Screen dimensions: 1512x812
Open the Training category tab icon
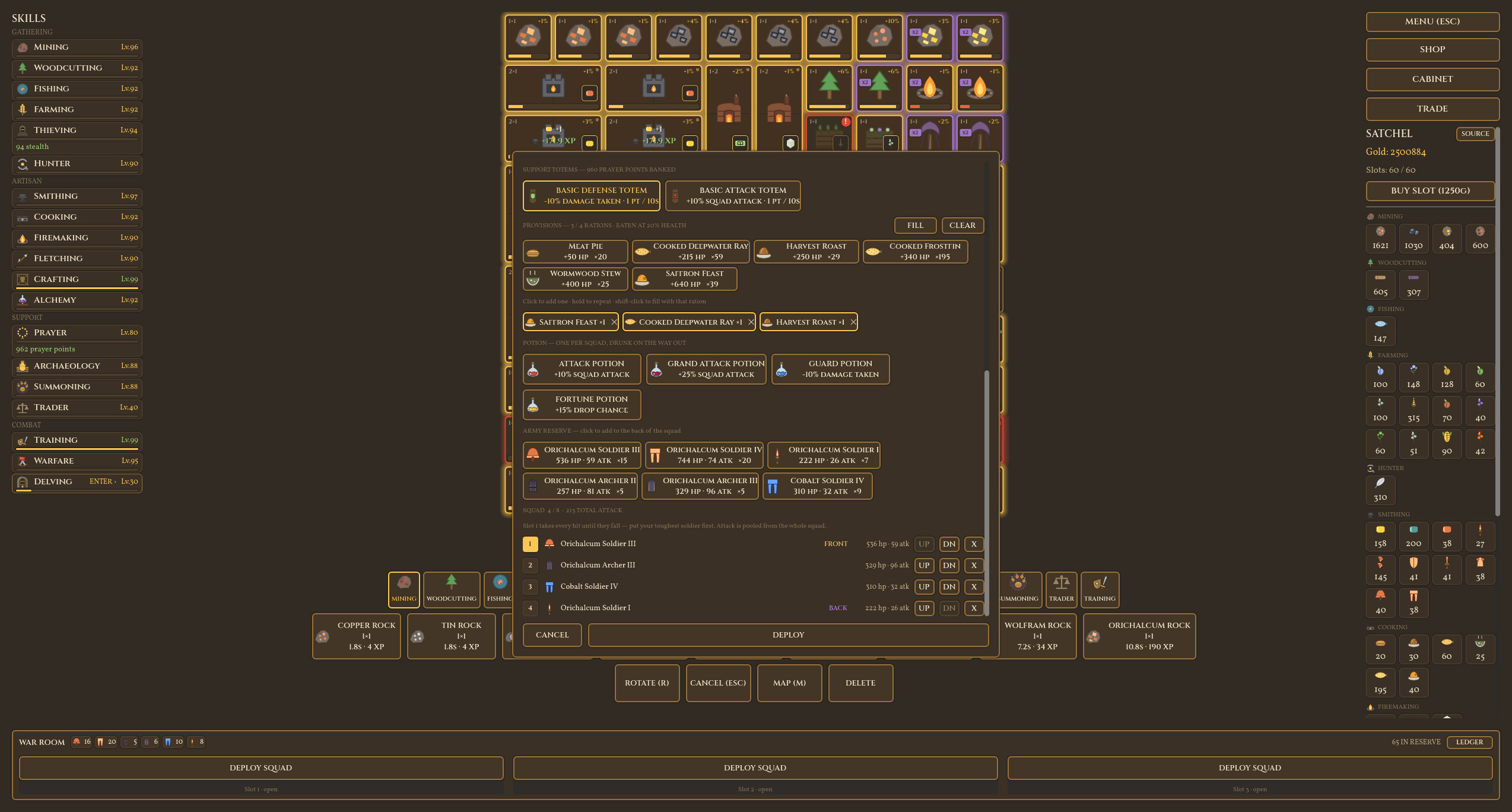pyautogui.click(x=1100, y=589)
